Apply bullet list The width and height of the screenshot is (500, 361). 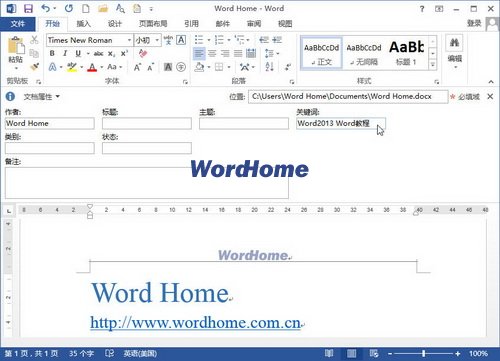click(199, 40)
